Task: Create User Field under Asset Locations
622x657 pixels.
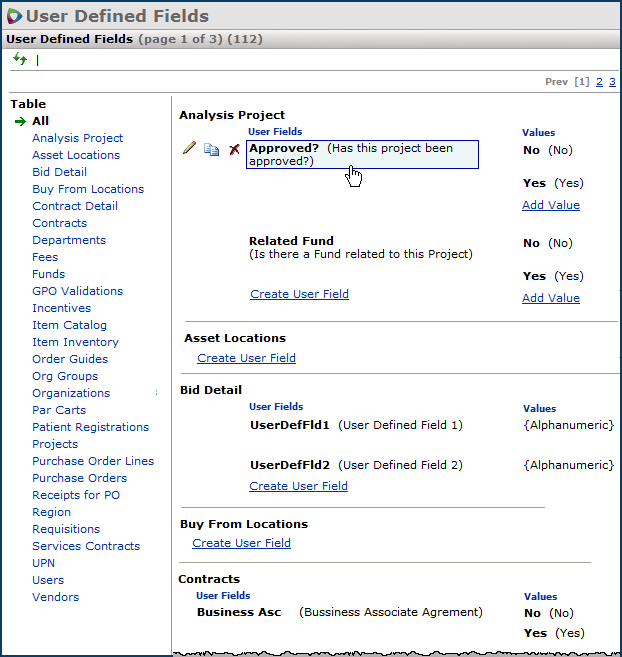Action: [246, 358]
